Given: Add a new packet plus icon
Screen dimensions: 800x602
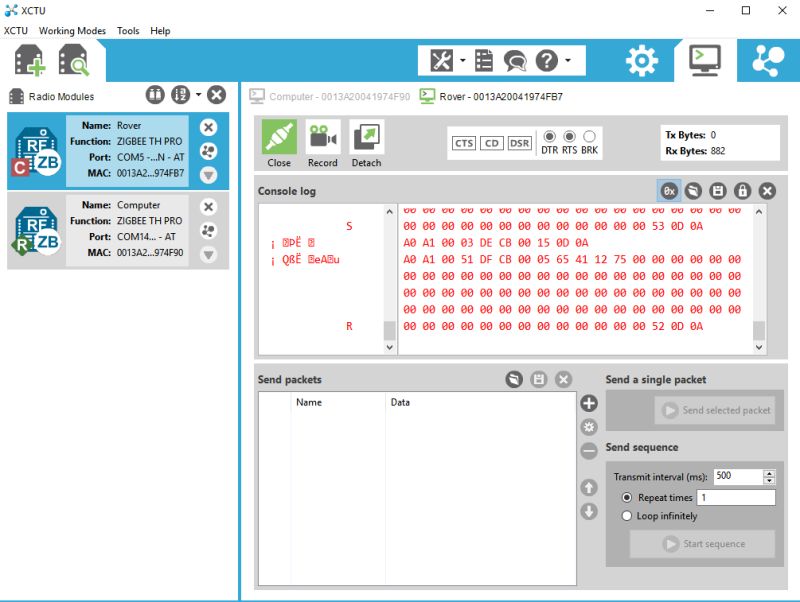Looking at the screenshot, I should point(589,403).
